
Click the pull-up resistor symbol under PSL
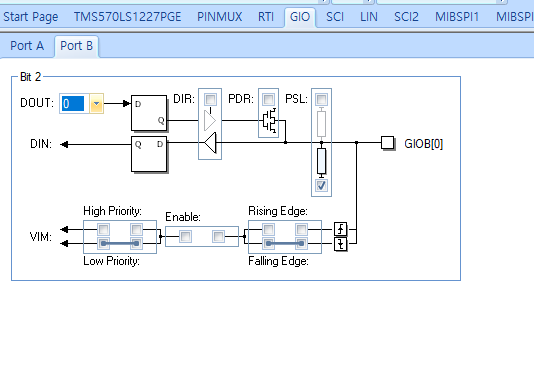(x=321, y=124)
